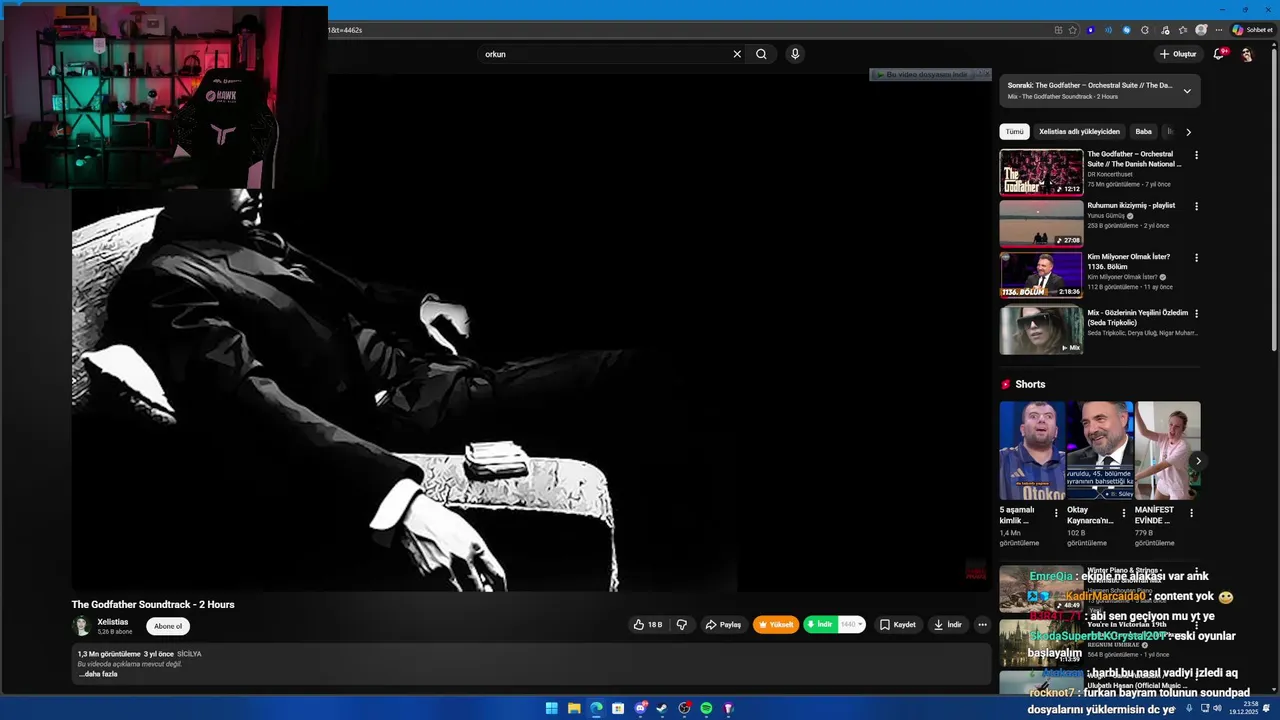Open Copilot 'Sohbet et' button

(1251, 30)
